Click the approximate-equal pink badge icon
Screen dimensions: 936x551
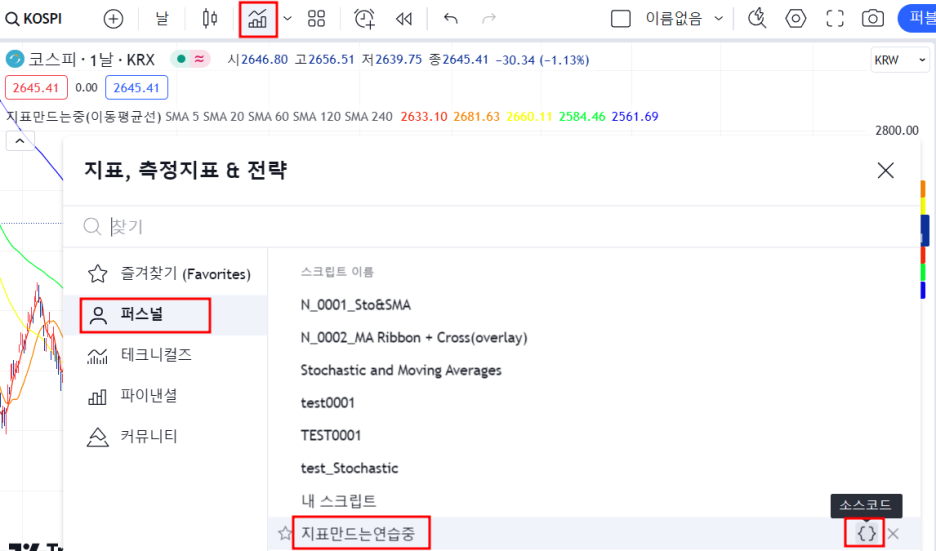point(199,59)
